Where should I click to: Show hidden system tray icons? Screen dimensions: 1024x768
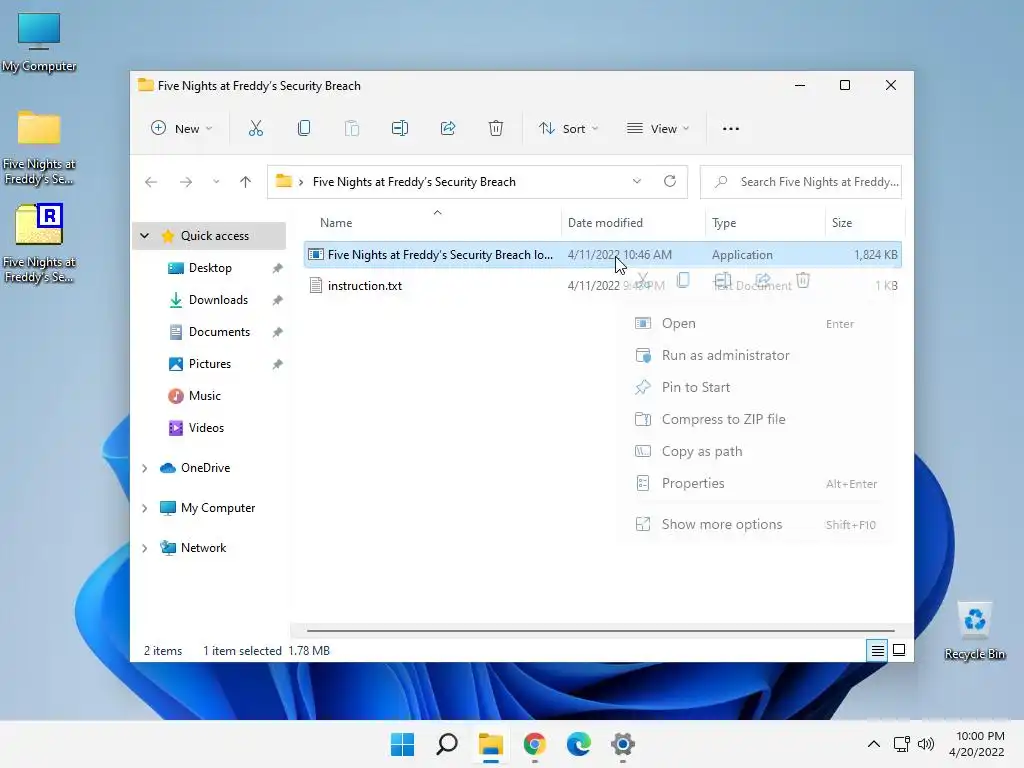tap(874, 744)
